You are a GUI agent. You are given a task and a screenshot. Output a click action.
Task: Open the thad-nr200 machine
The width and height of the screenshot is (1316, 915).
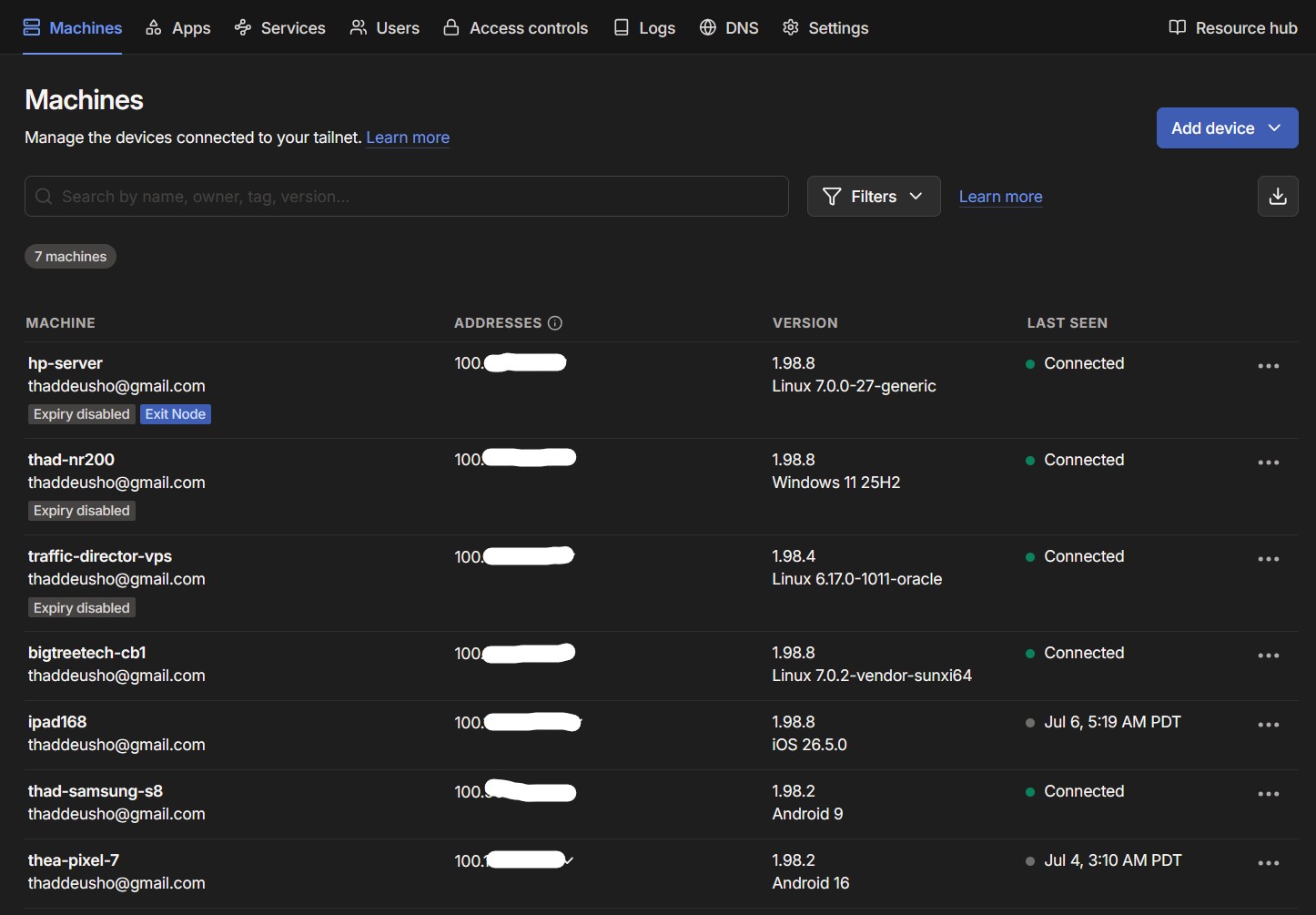point(71,460)
